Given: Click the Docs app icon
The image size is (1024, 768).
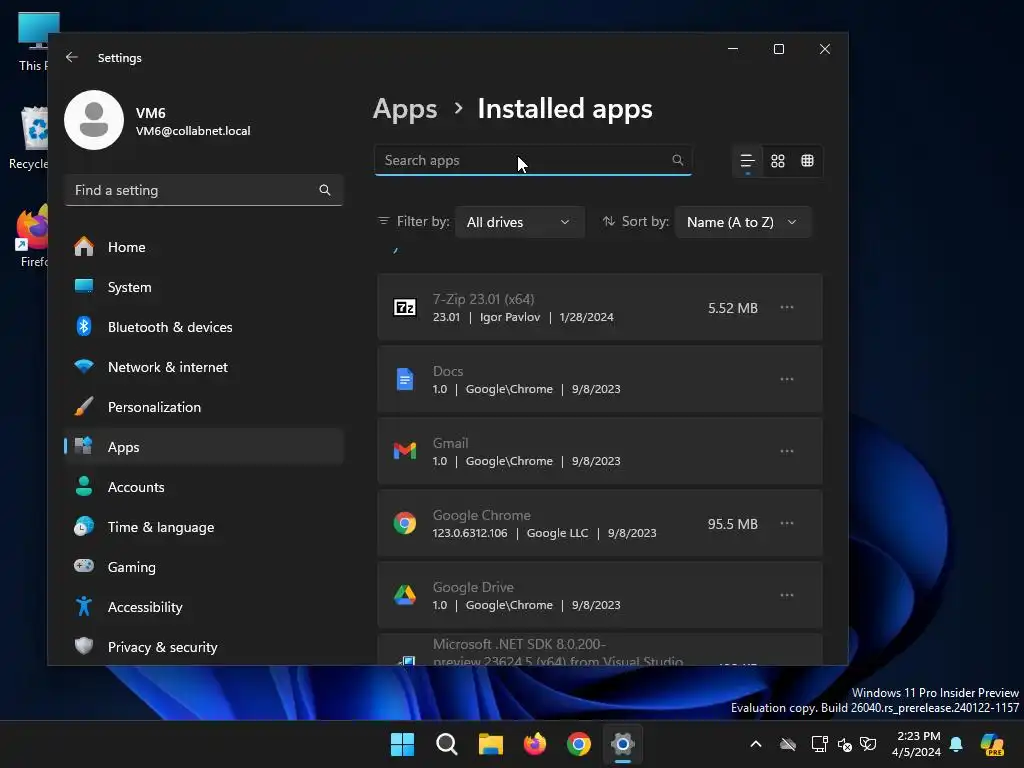Looking at the screenshot, I should (405, 379).
